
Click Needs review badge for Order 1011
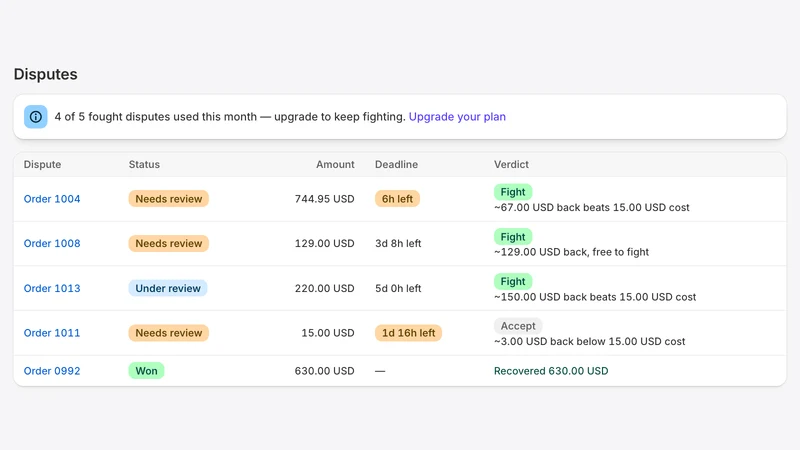(169, 333)
